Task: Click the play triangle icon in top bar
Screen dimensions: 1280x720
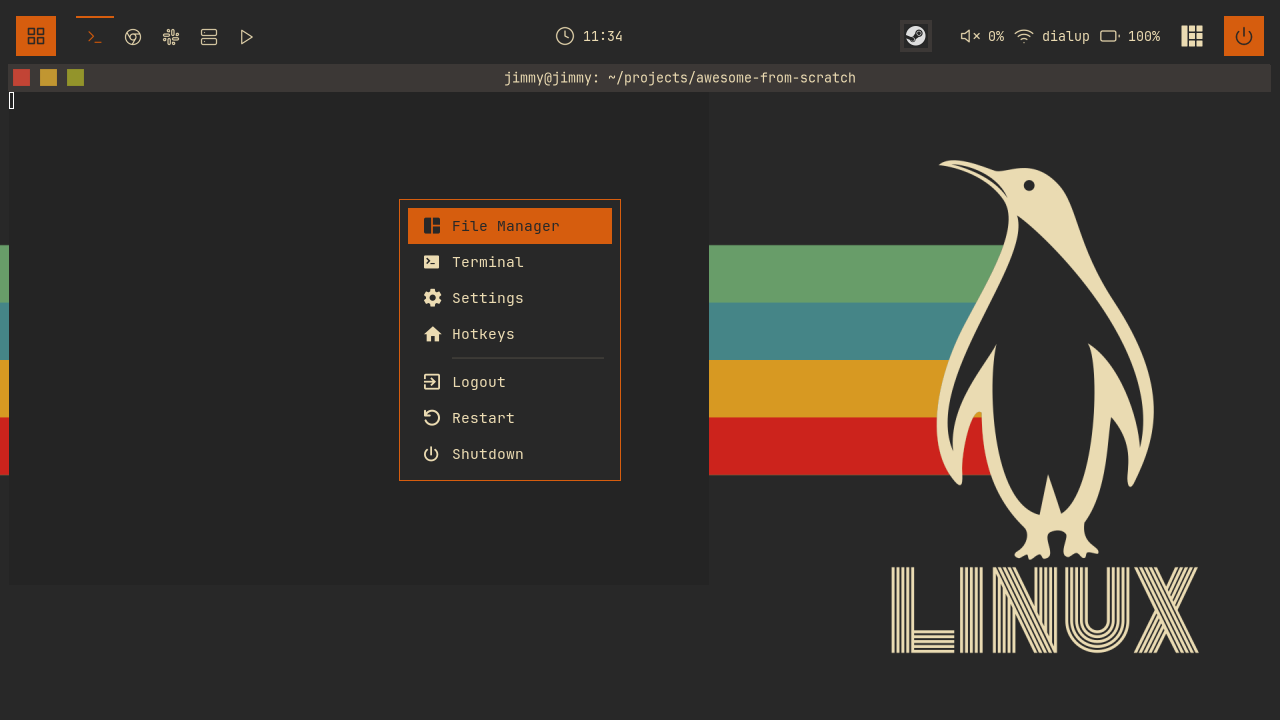Action: [x=247, y=37]
